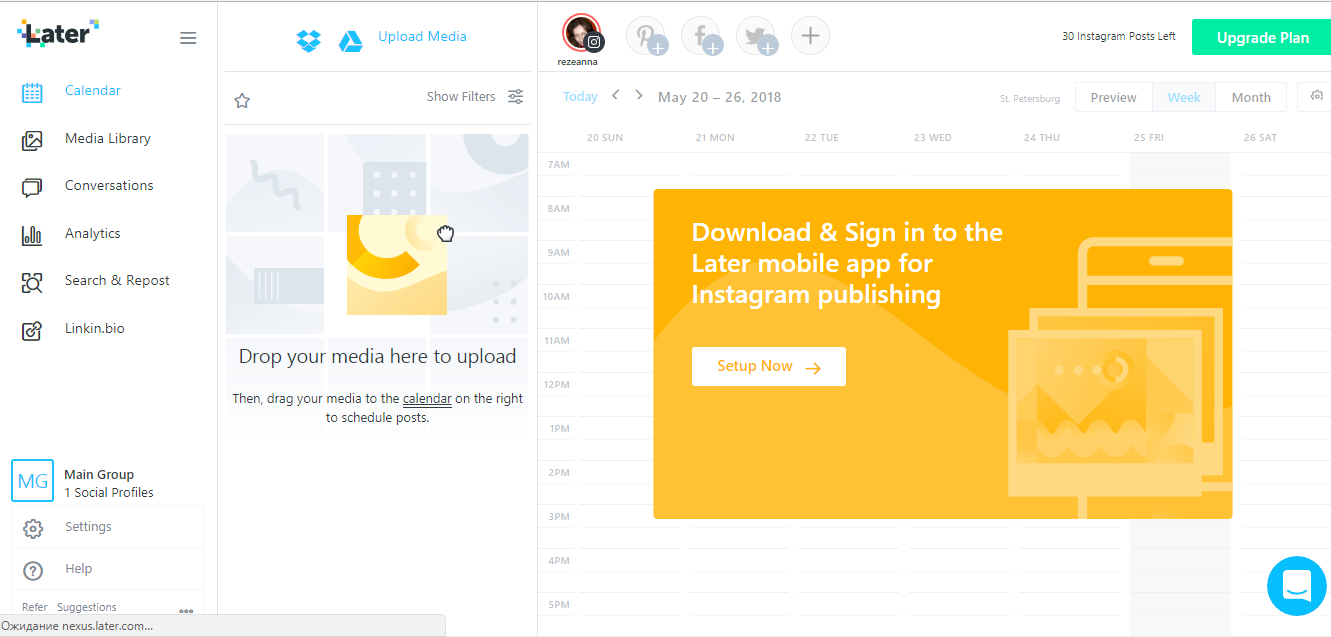
Task: Click the MG group avatar
Action: click(33, 480)
